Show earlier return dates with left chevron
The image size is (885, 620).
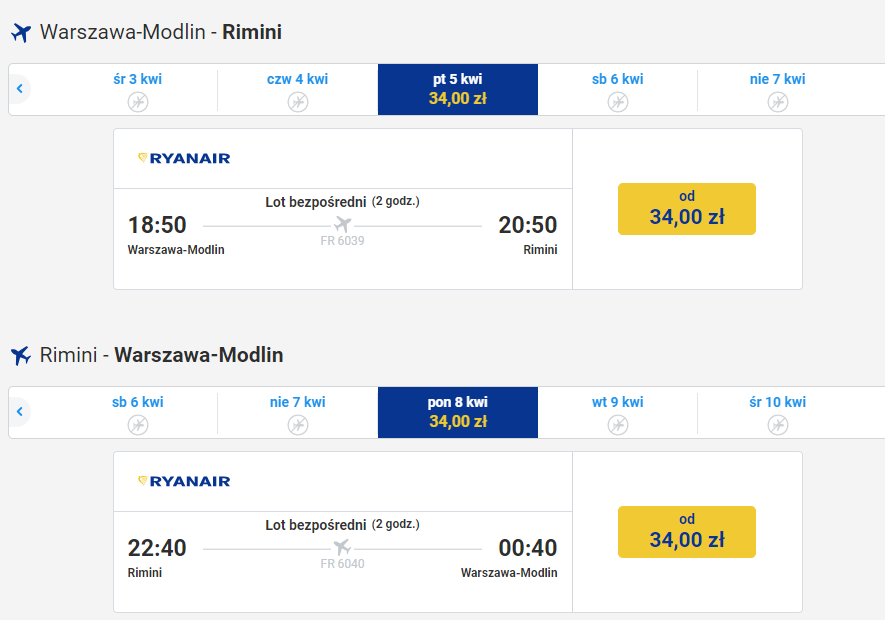click(x=20, y=412)
